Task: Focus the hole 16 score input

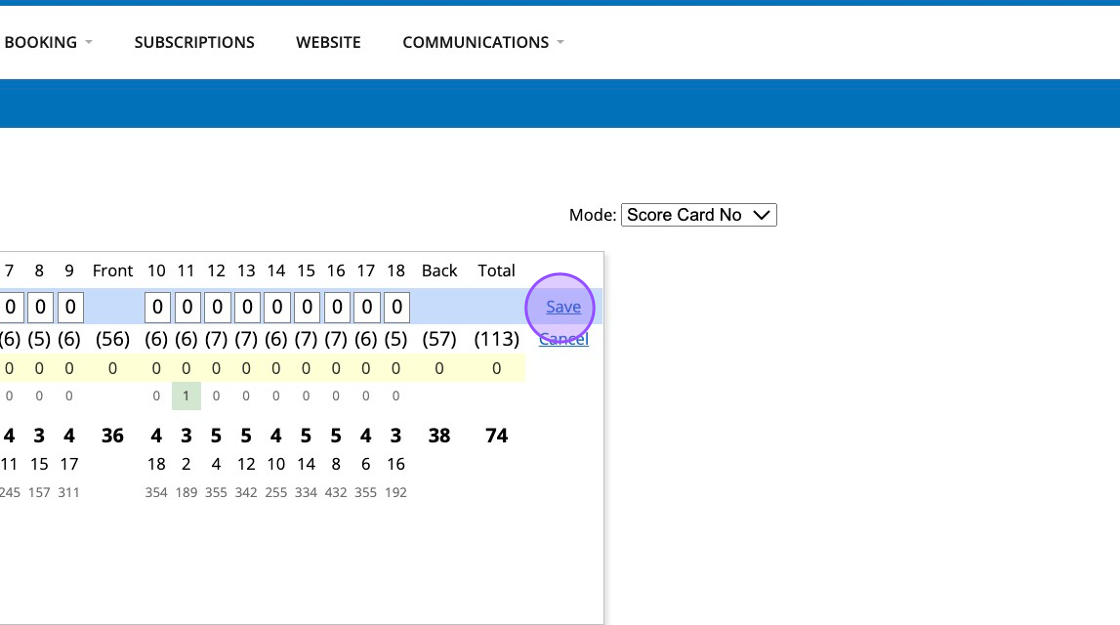Action: click(337, 307)
